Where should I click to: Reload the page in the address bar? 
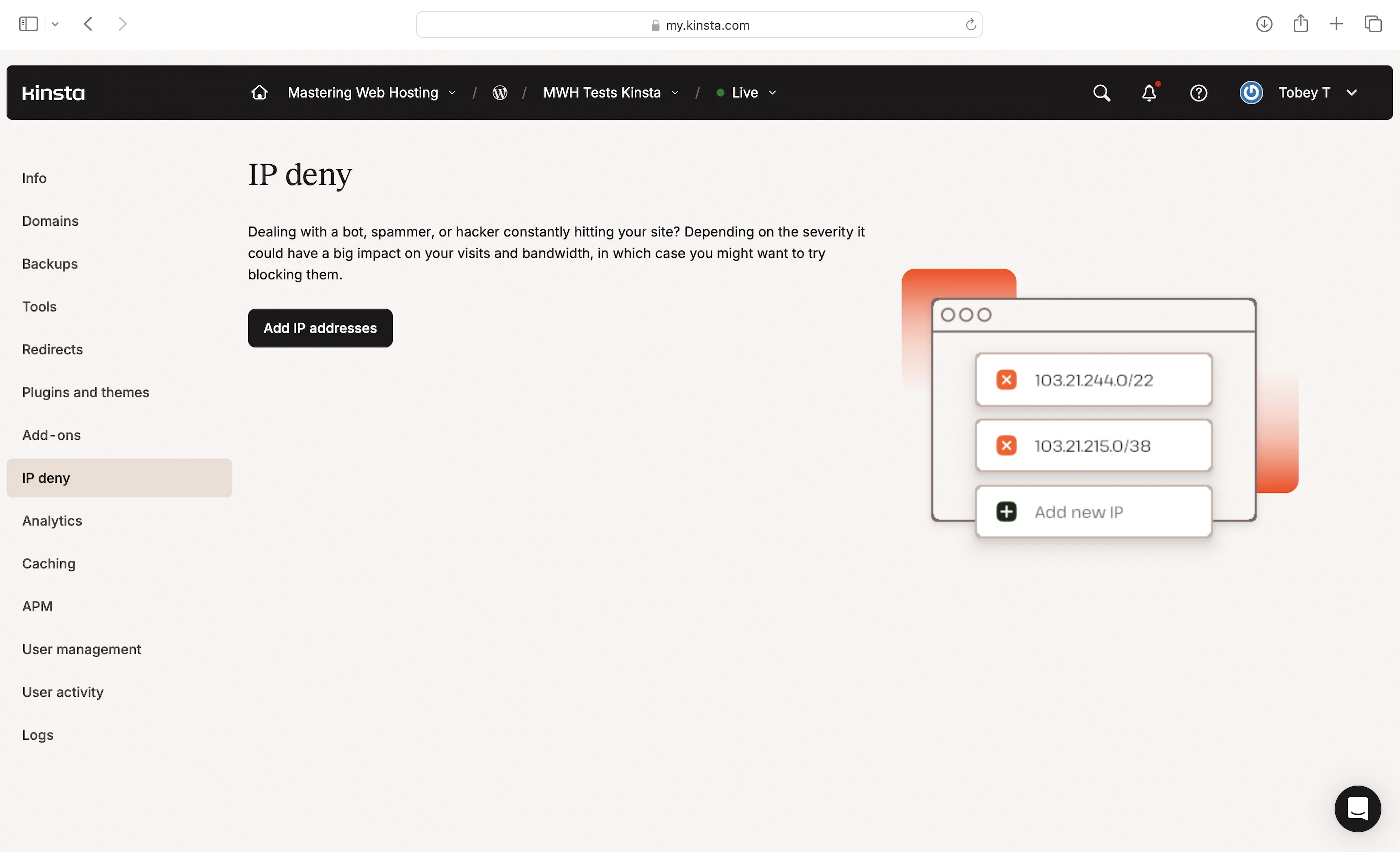click(x=970, y=25)
